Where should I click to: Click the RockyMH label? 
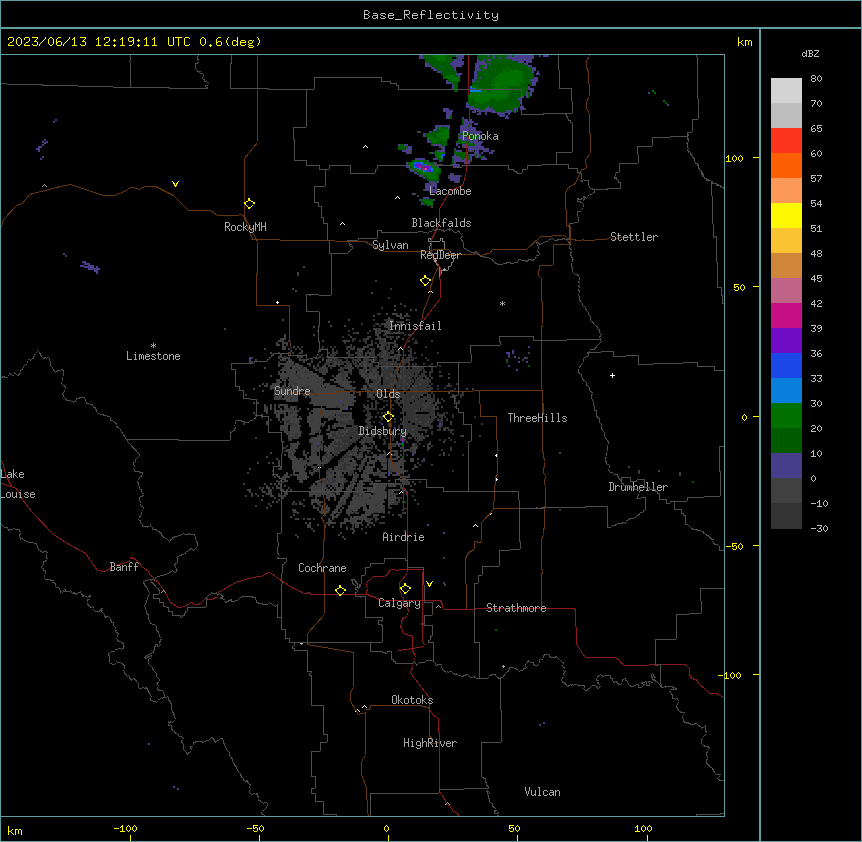tap(245, 227)
